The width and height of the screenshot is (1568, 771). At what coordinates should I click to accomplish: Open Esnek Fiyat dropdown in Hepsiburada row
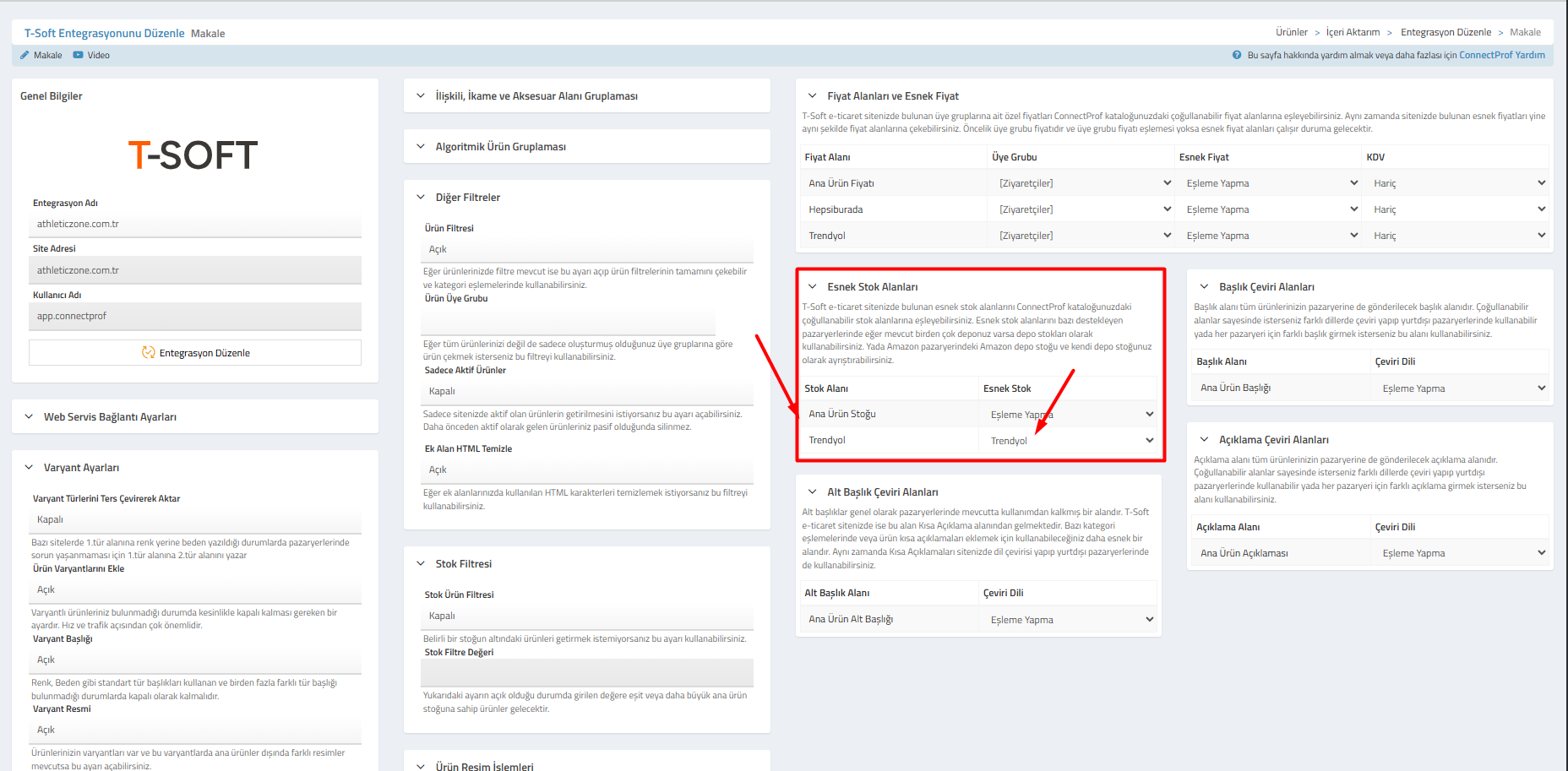tap(1268, 209)
